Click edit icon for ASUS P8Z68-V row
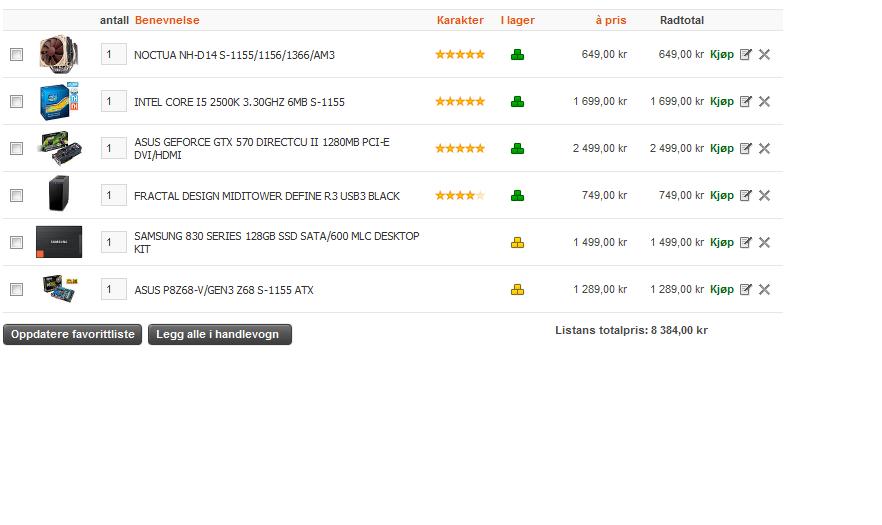This screenshot has height=525, width=882. [745, 289]
